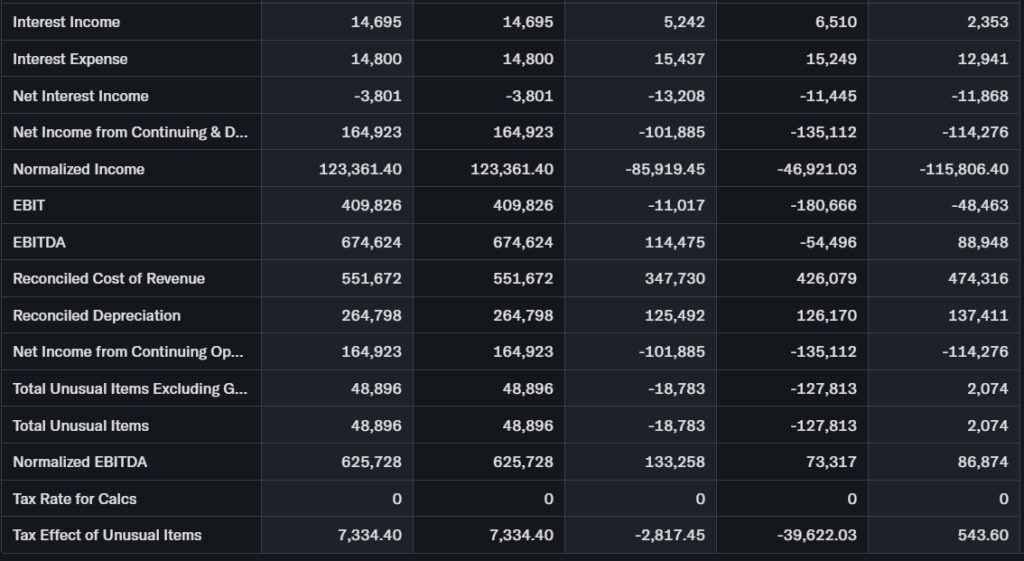Select the Interest Expense value 12,941
Screen dimensions: 1024x561
pyautogui.click(x=988, y=59)
